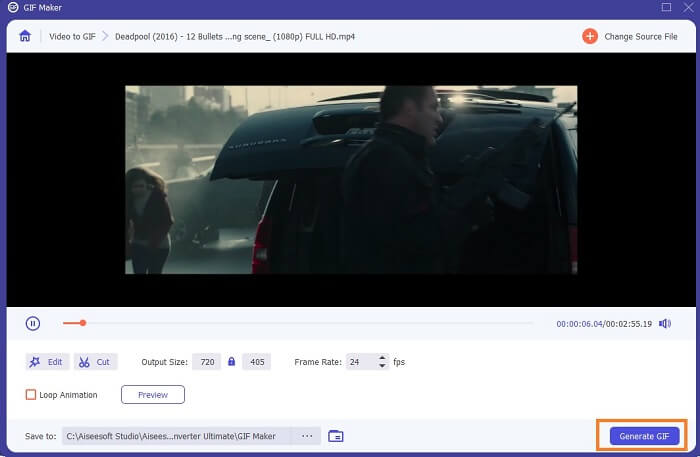Screen dimensions: 700x457
Task: Increase frame rate with the up arrow
Action: [382, 357]
